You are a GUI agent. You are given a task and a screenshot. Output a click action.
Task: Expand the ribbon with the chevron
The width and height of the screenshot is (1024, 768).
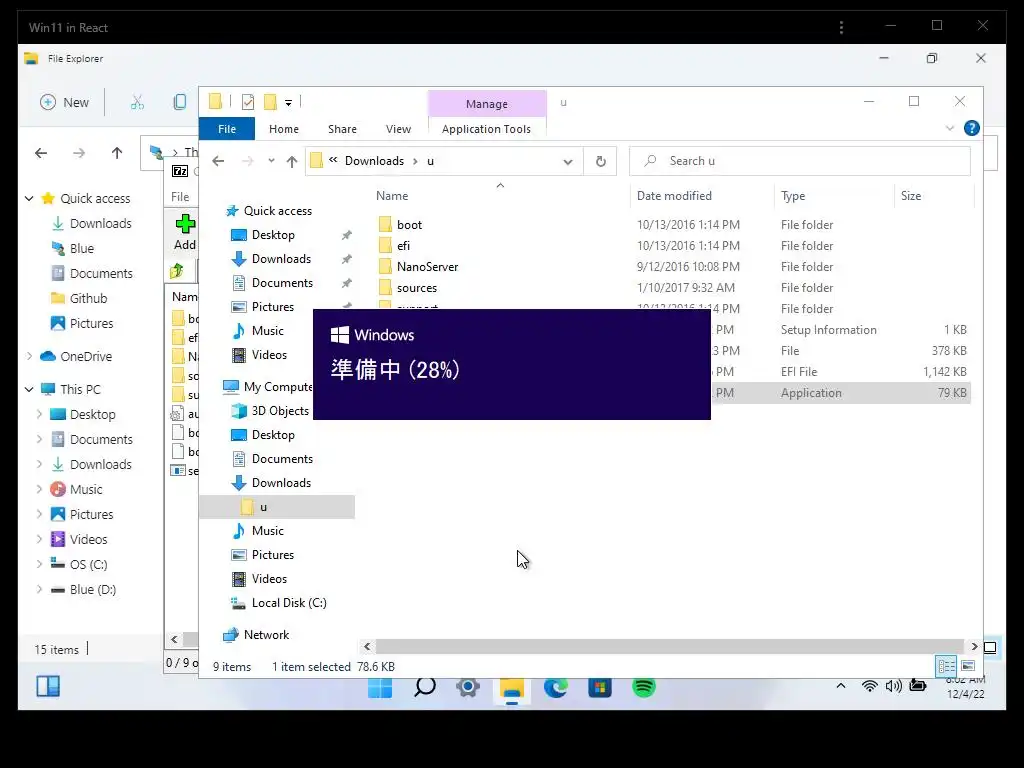[x=950, y=128]
